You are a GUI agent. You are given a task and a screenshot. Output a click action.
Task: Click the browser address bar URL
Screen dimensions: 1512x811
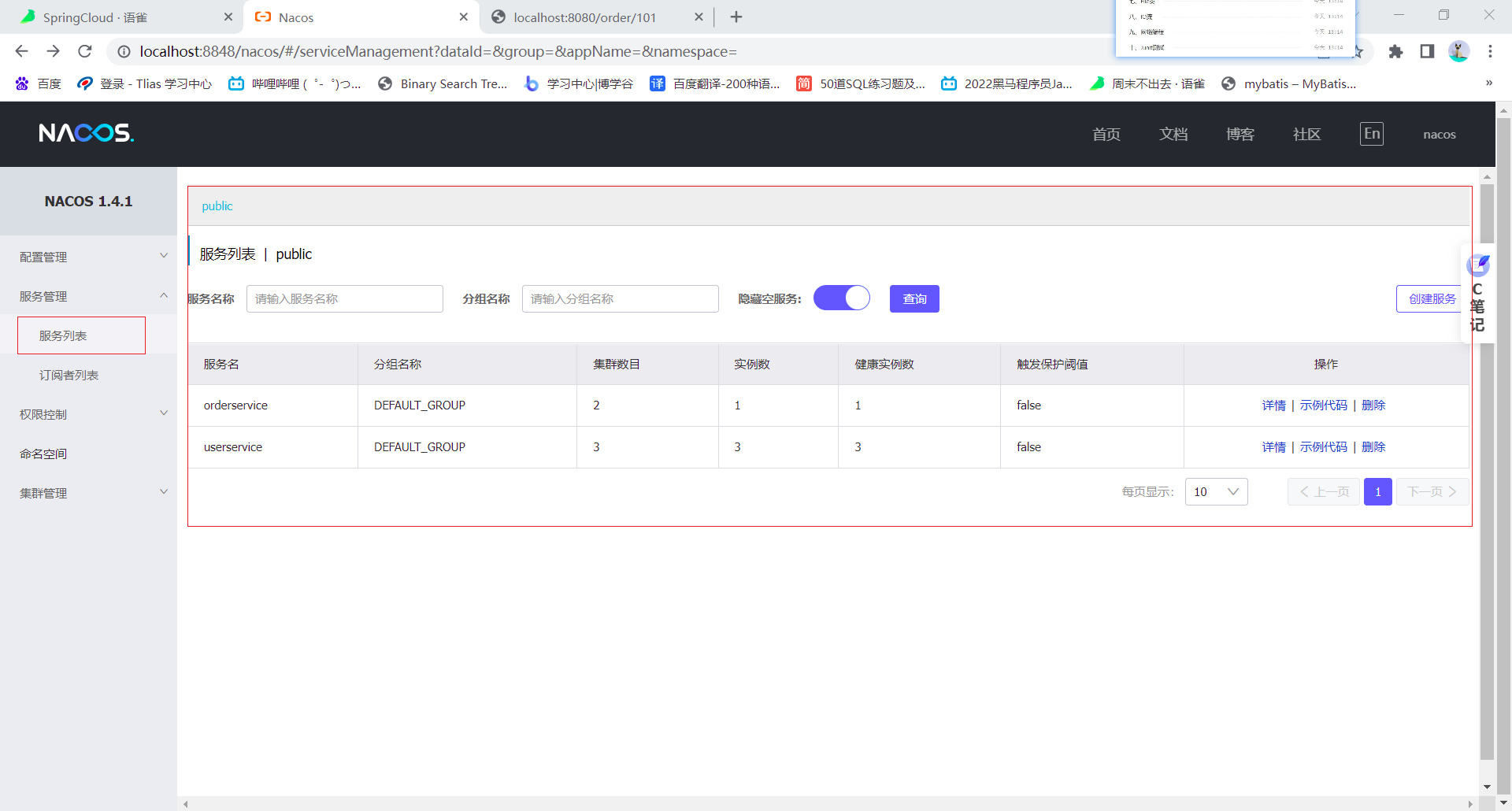click(x=438, y=51)
